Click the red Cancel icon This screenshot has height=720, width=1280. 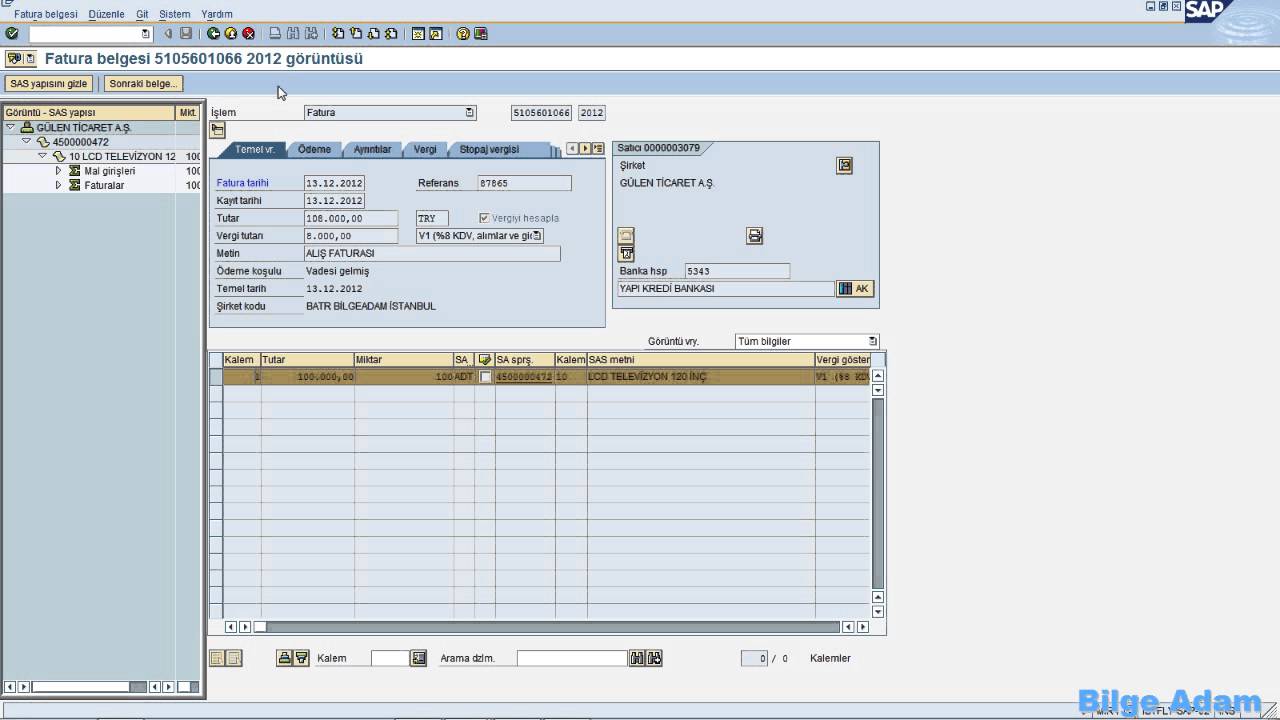click(x=248, y=34)
